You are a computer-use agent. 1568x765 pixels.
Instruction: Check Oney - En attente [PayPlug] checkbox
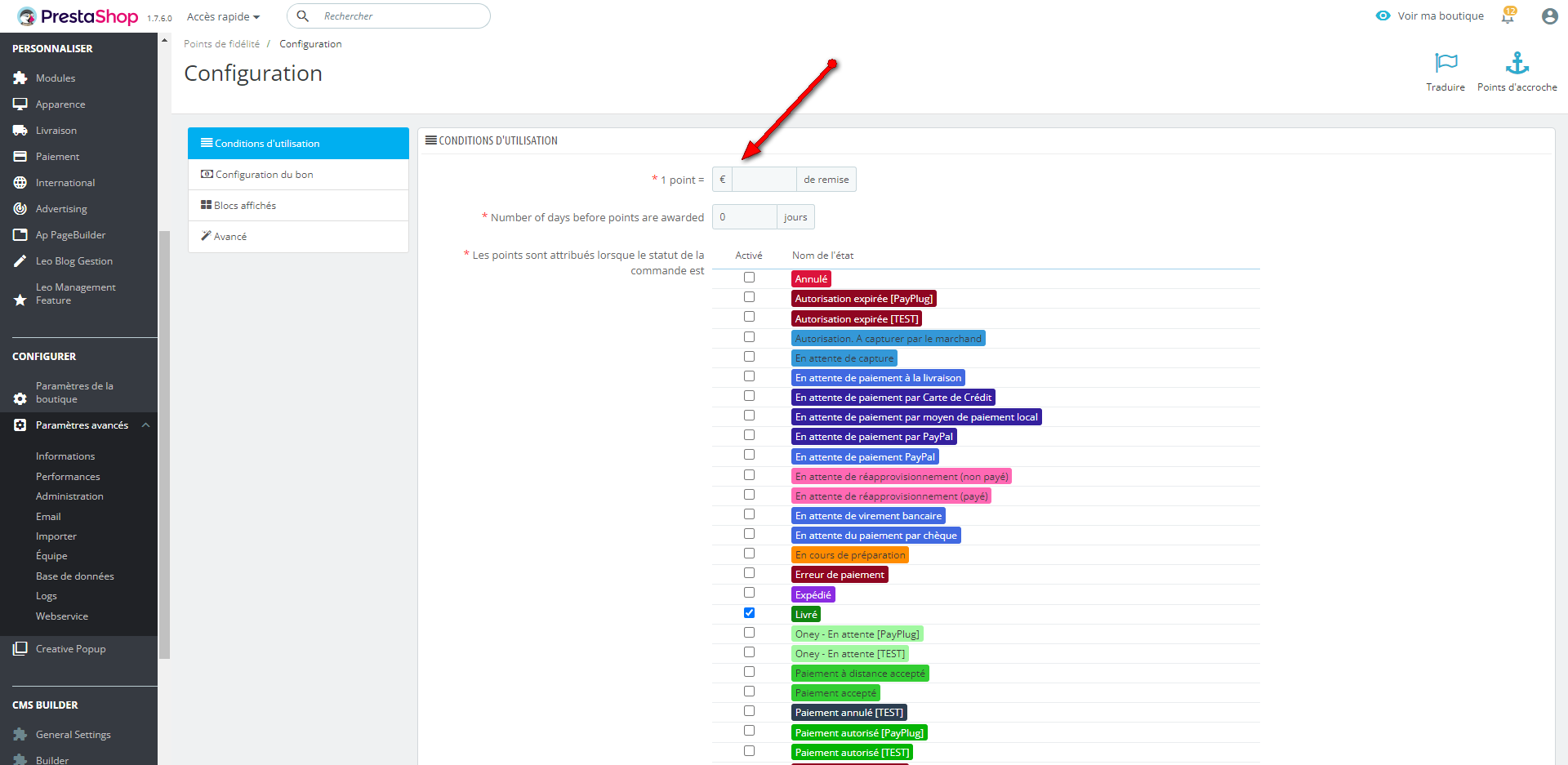[x=749, y=633]
